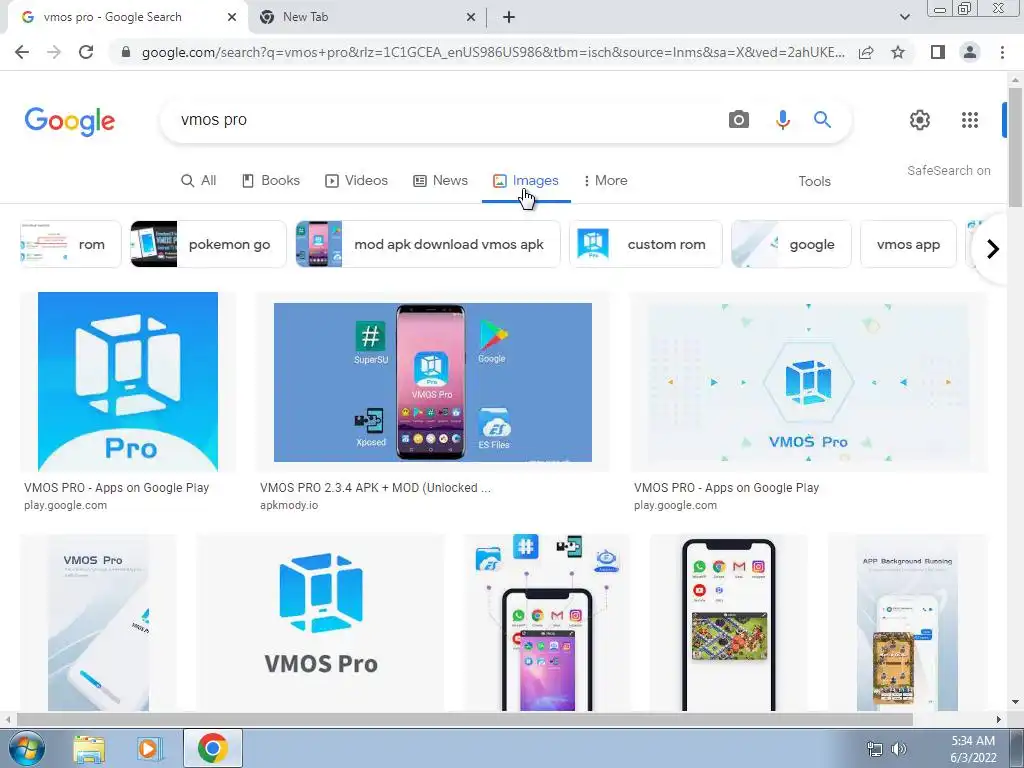
Task: Filter by 'custom rom' suggestion chip
Action: 646,244
